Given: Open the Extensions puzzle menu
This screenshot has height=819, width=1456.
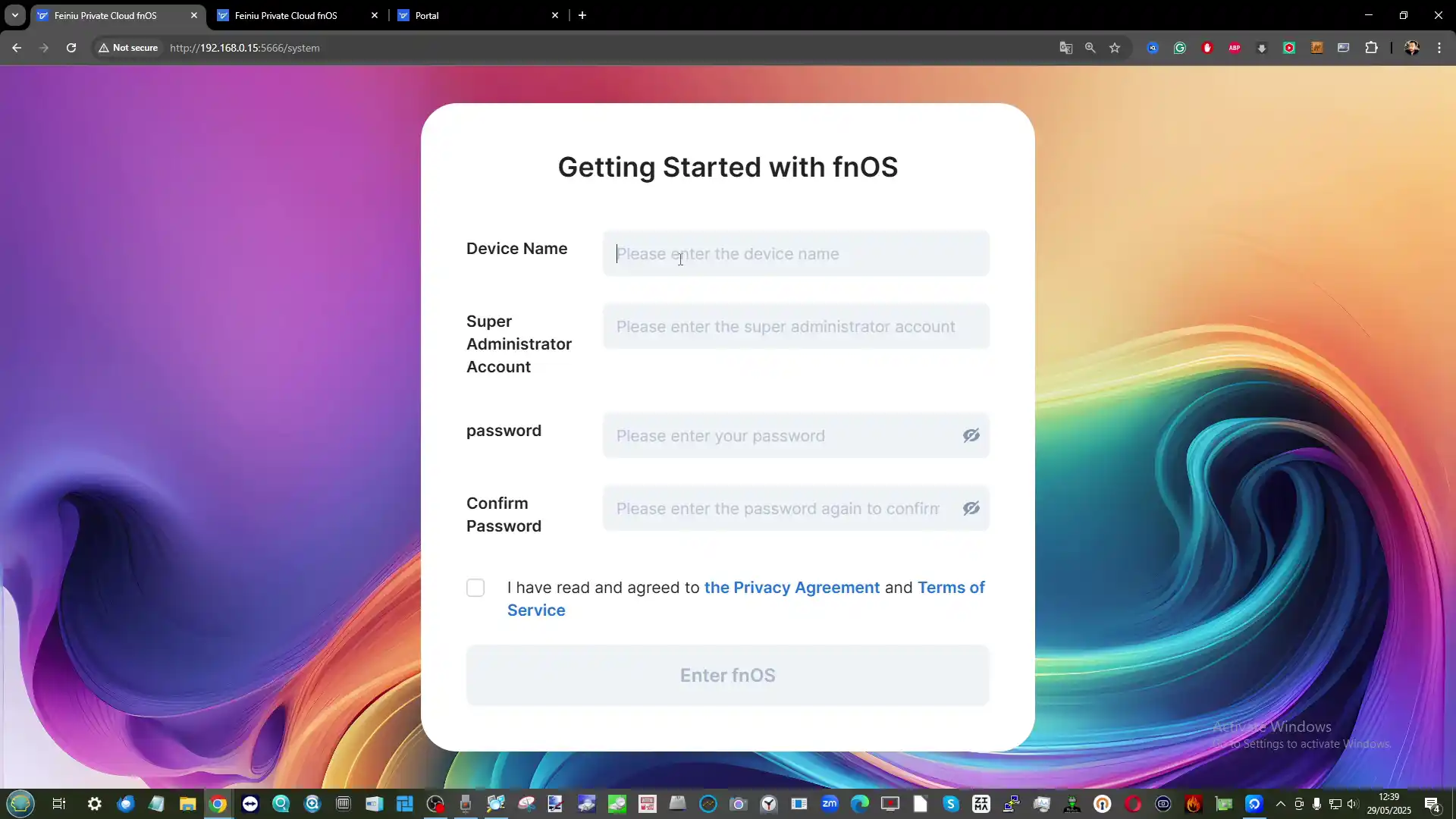Looking at the screenshot, I should (1371, 48).
